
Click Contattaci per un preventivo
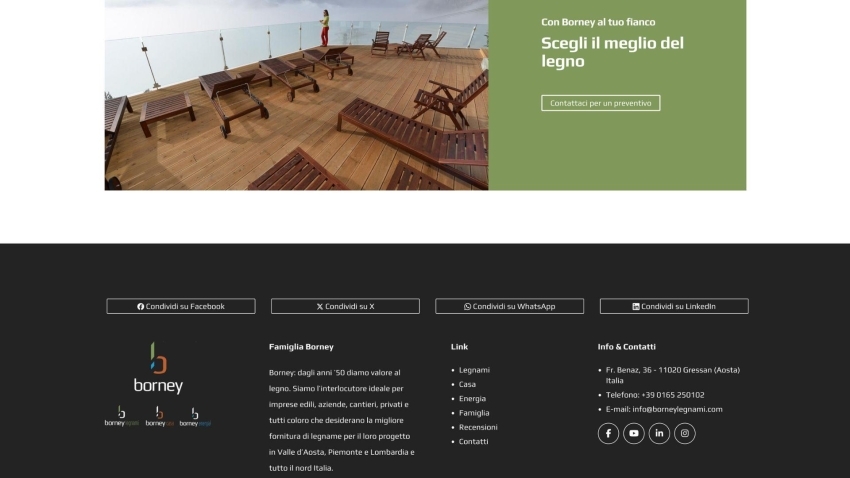coord(600,103)
